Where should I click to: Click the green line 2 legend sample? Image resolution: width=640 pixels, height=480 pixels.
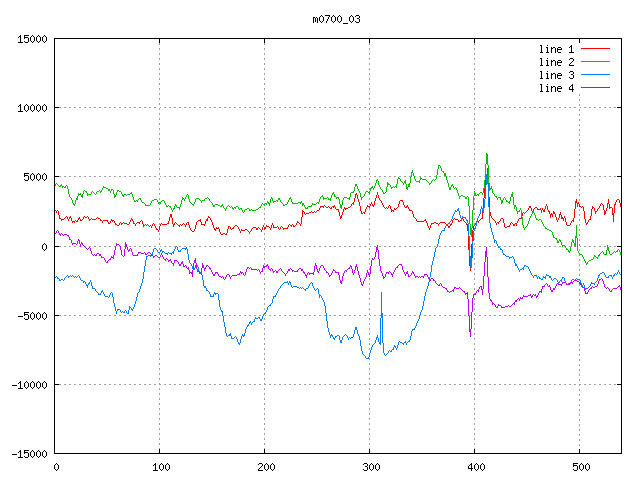click(596, 62)
